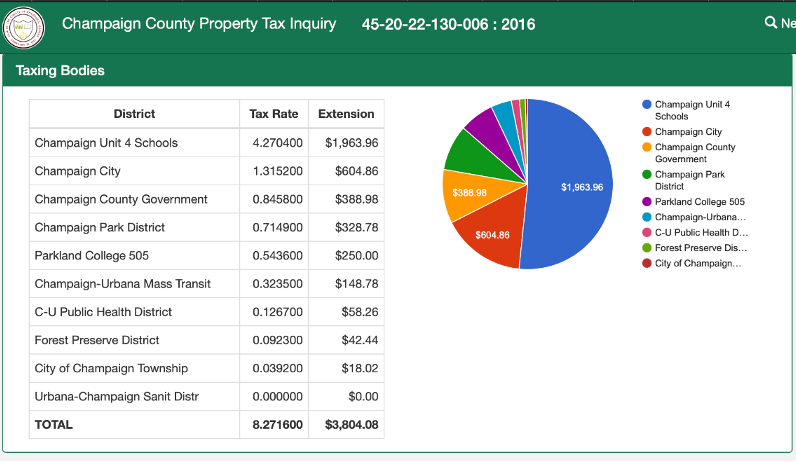Screen dimensions: 796x462
Task: Click total extension $3,804.08
Action: click(x=351, y=425)
